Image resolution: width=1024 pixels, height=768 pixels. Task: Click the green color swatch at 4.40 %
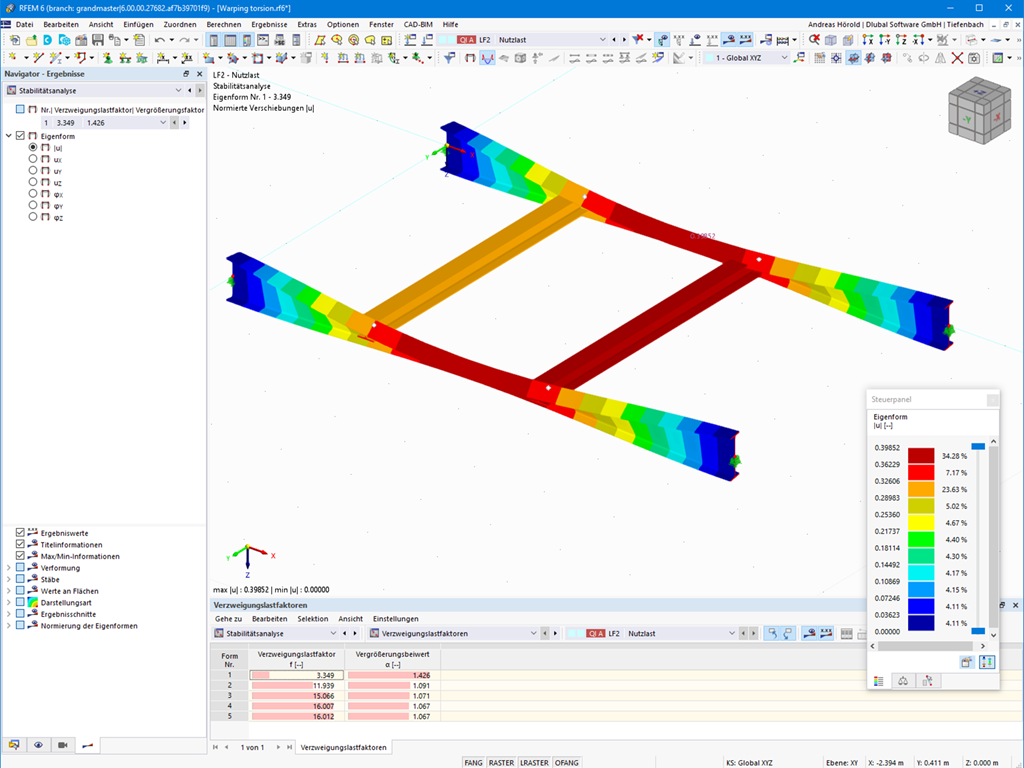(921, 539)
